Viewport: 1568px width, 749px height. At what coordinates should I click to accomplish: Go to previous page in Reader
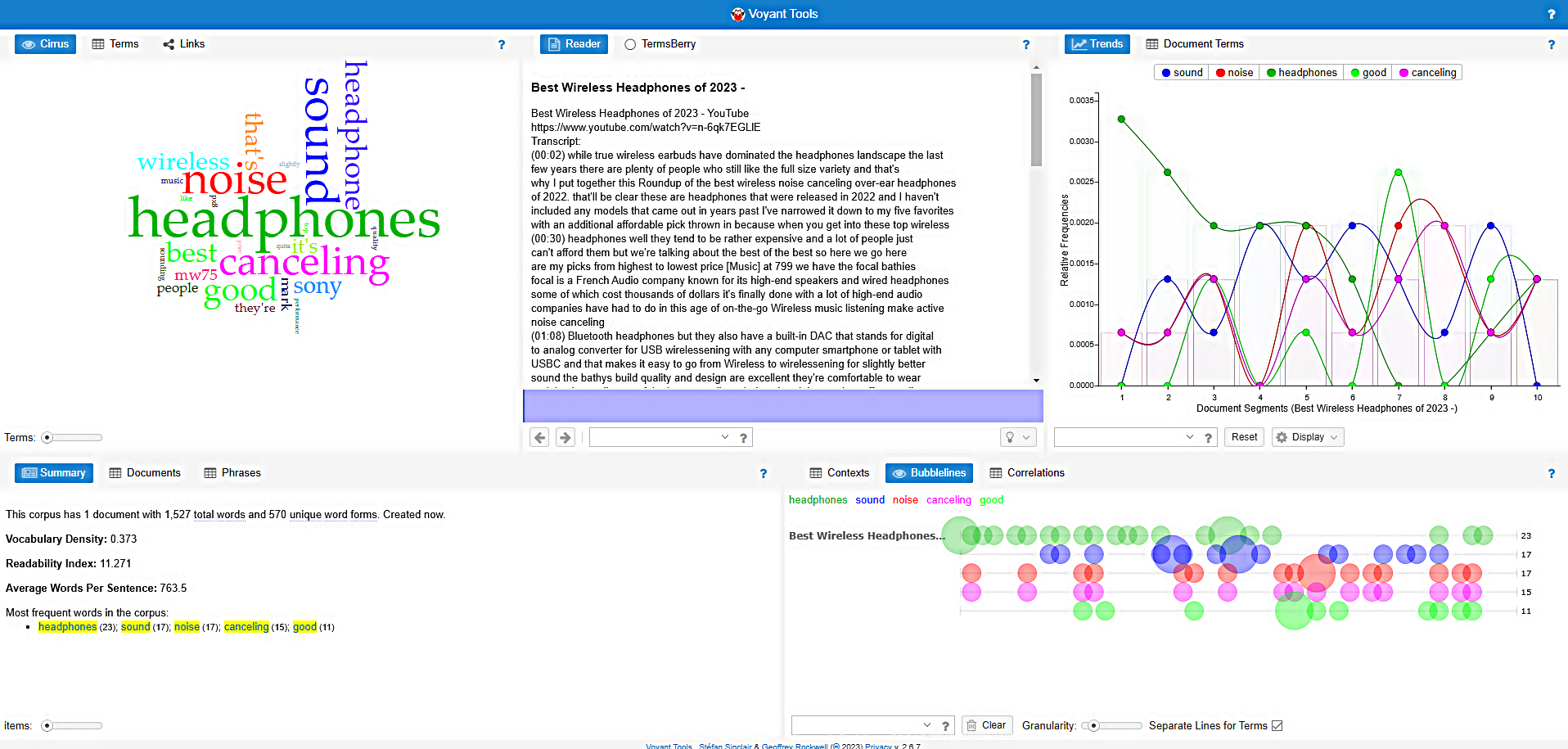[x=539, y=437]
